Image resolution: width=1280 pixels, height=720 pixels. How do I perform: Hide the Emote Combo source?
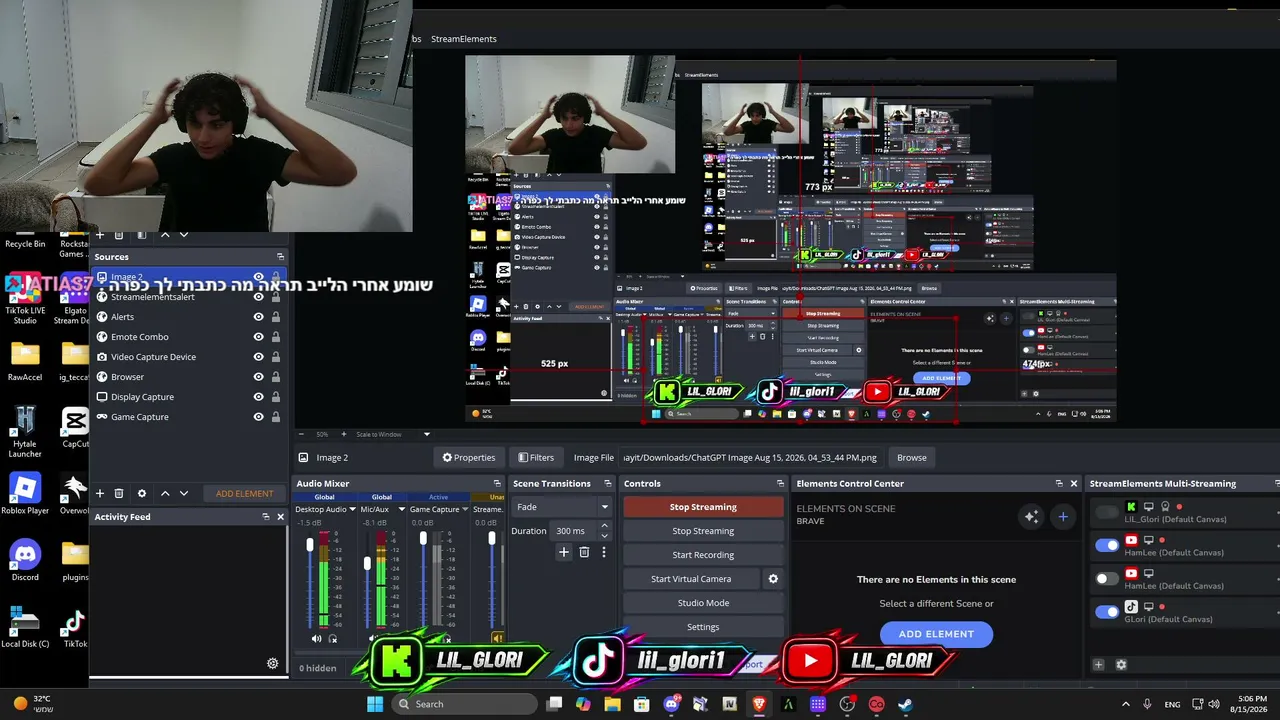tap(259, 337)
